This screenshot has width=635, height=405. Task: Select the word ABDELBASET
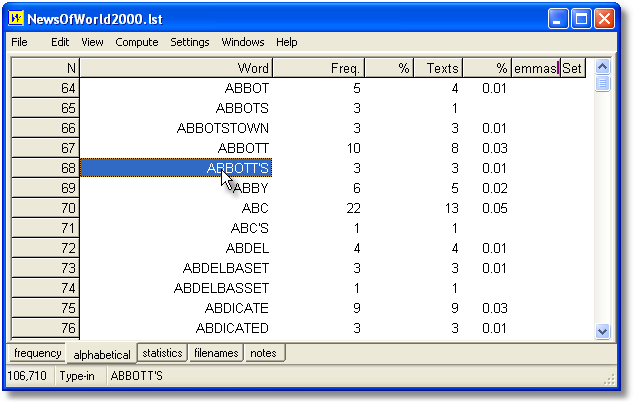tap(226, 268)
